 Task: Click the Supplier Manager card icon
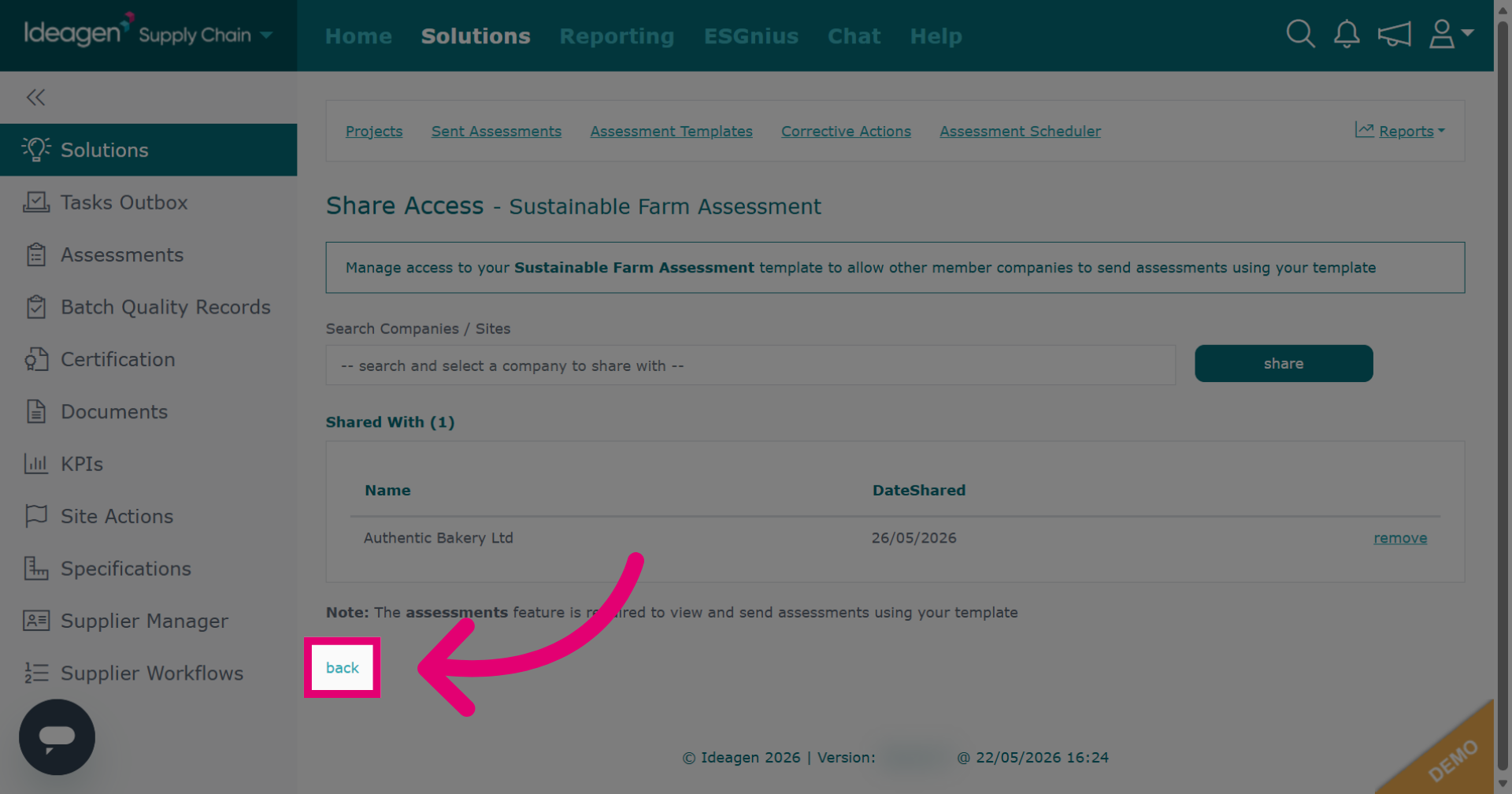point(36,621)
